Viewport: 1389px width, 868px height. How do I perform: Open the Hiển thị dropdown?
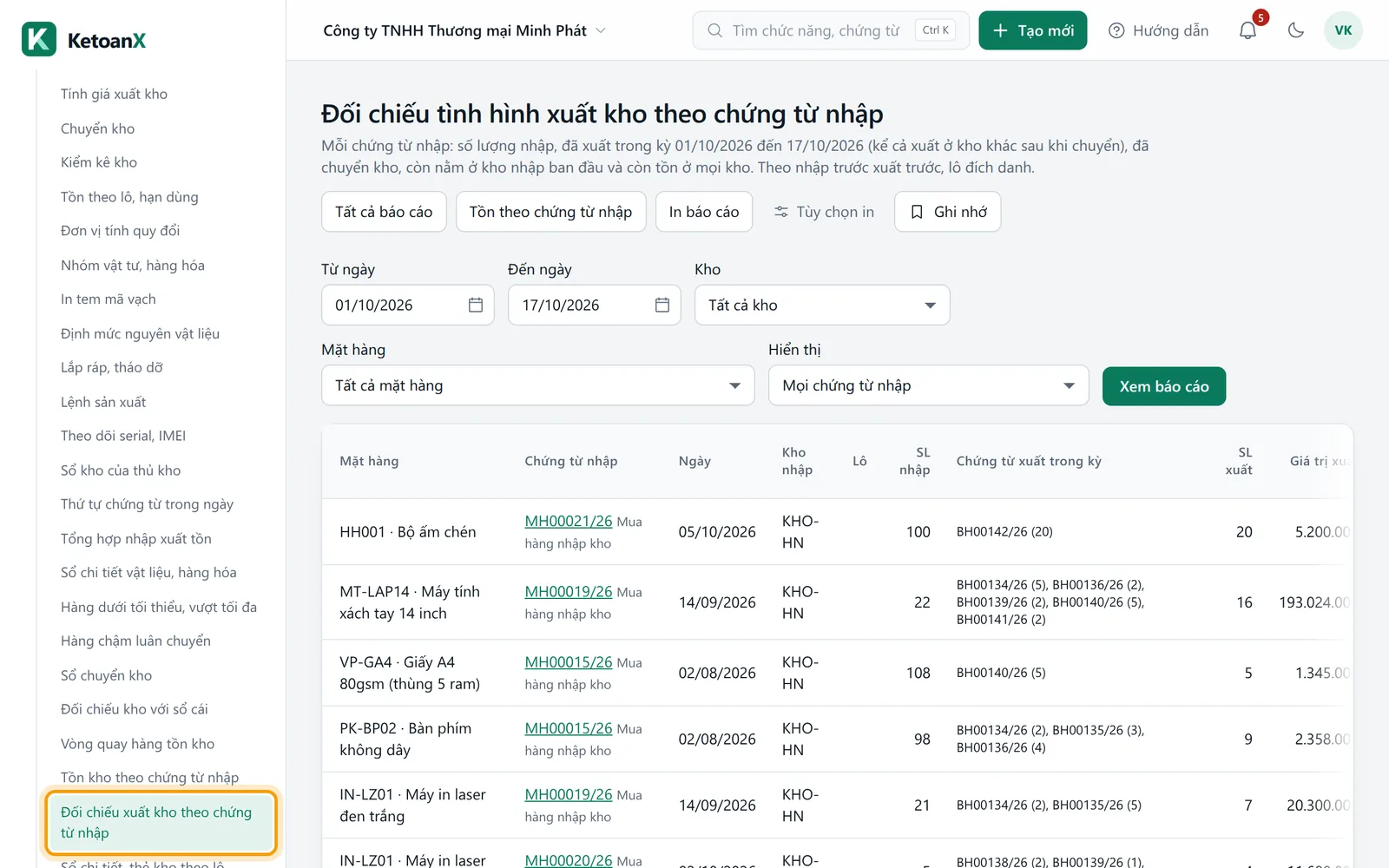click(x=928, y=385)
